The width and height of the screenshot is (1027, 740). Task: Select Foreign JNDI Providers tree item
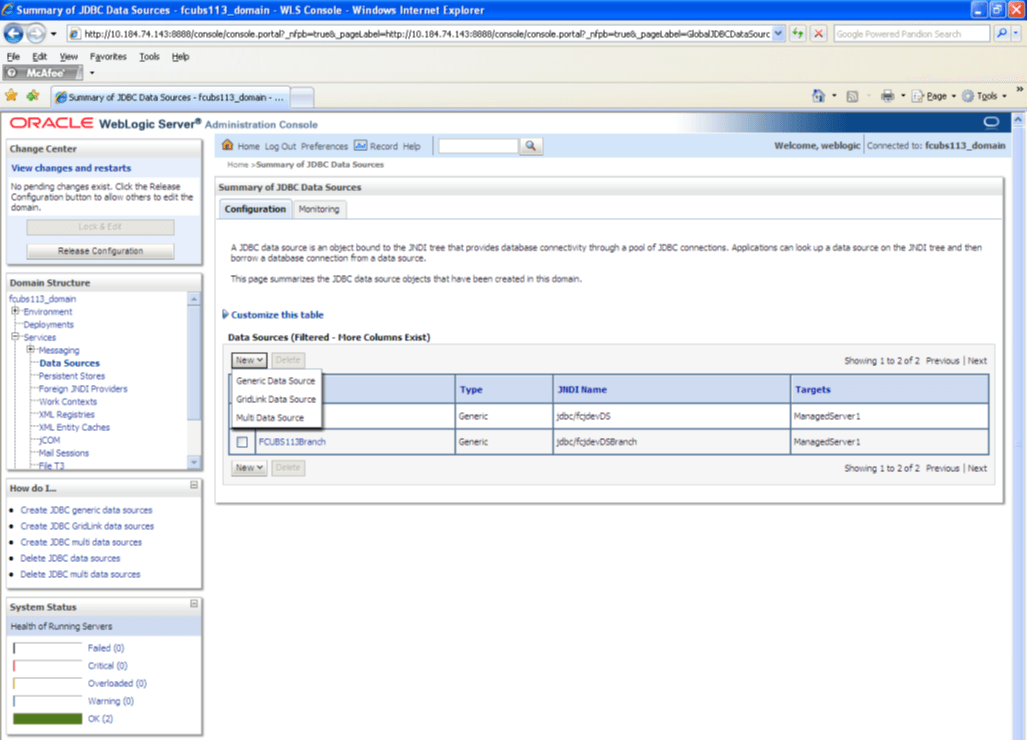click(83, 388)
